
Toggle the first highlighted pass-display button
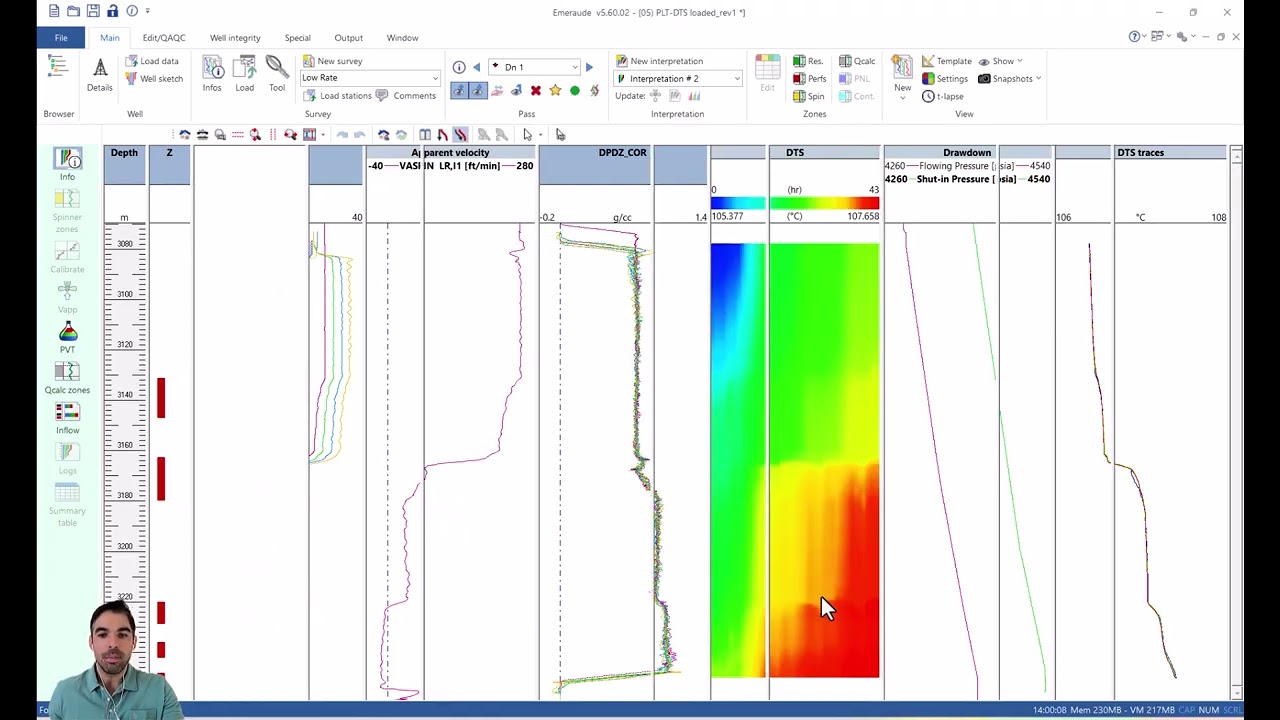[x=459, y=91]
